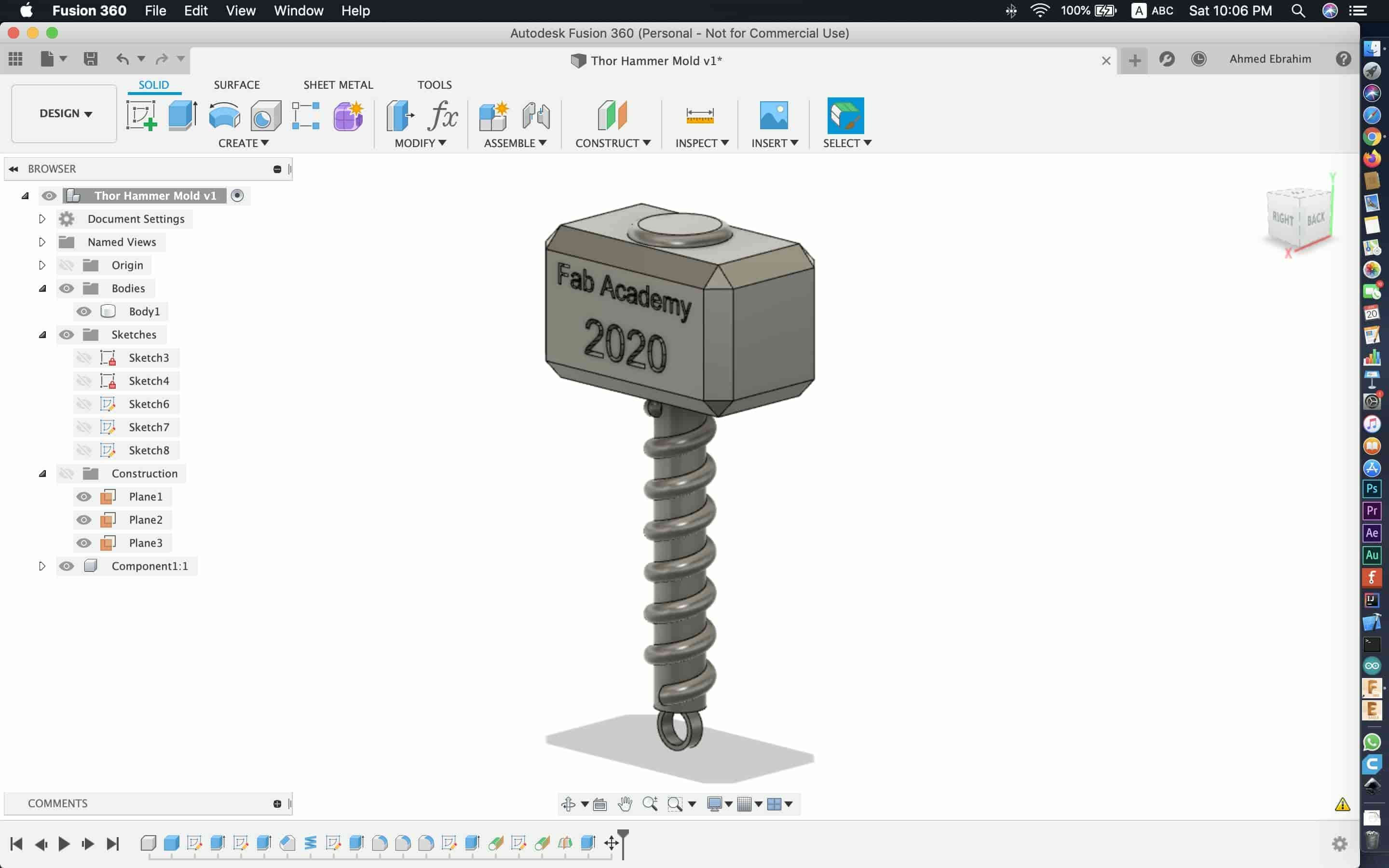
Task: Open the MODIFY dropdown menu
Action: click(x=420, y=143)
